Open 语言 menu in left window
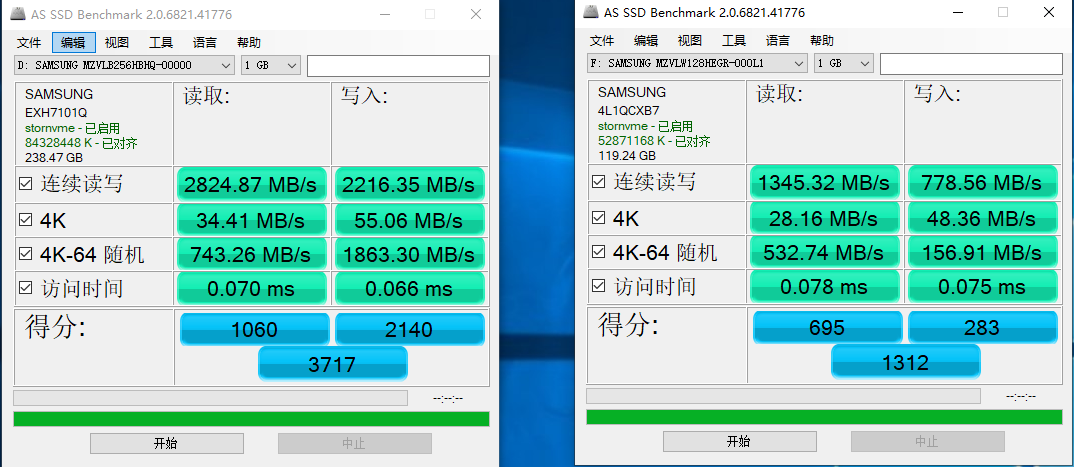Image resolution: width=1074 pixels, height=467 pixels. click(205, 42)
